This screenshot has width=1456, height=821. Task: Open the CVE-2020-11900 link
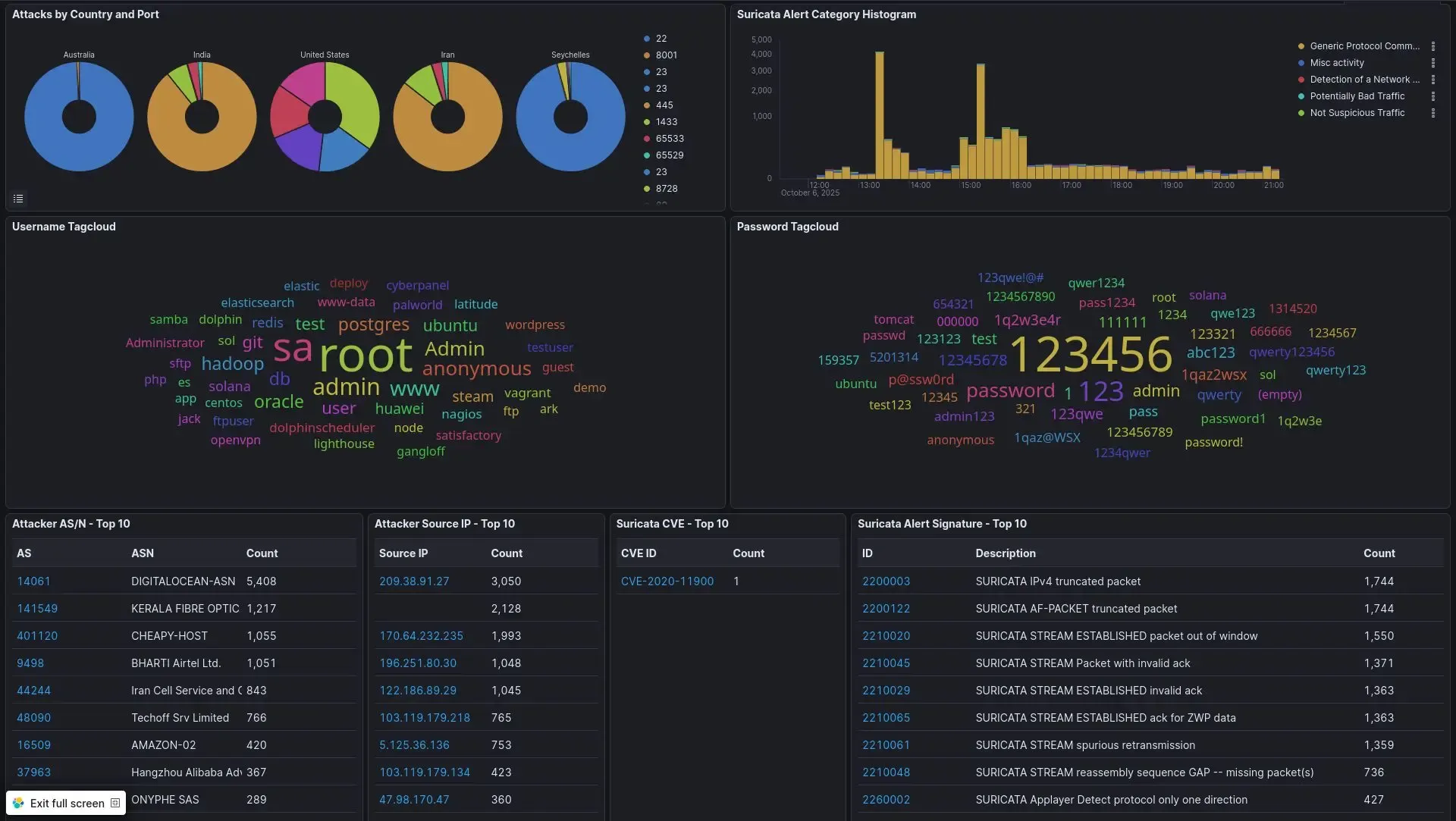coord(667,581)
